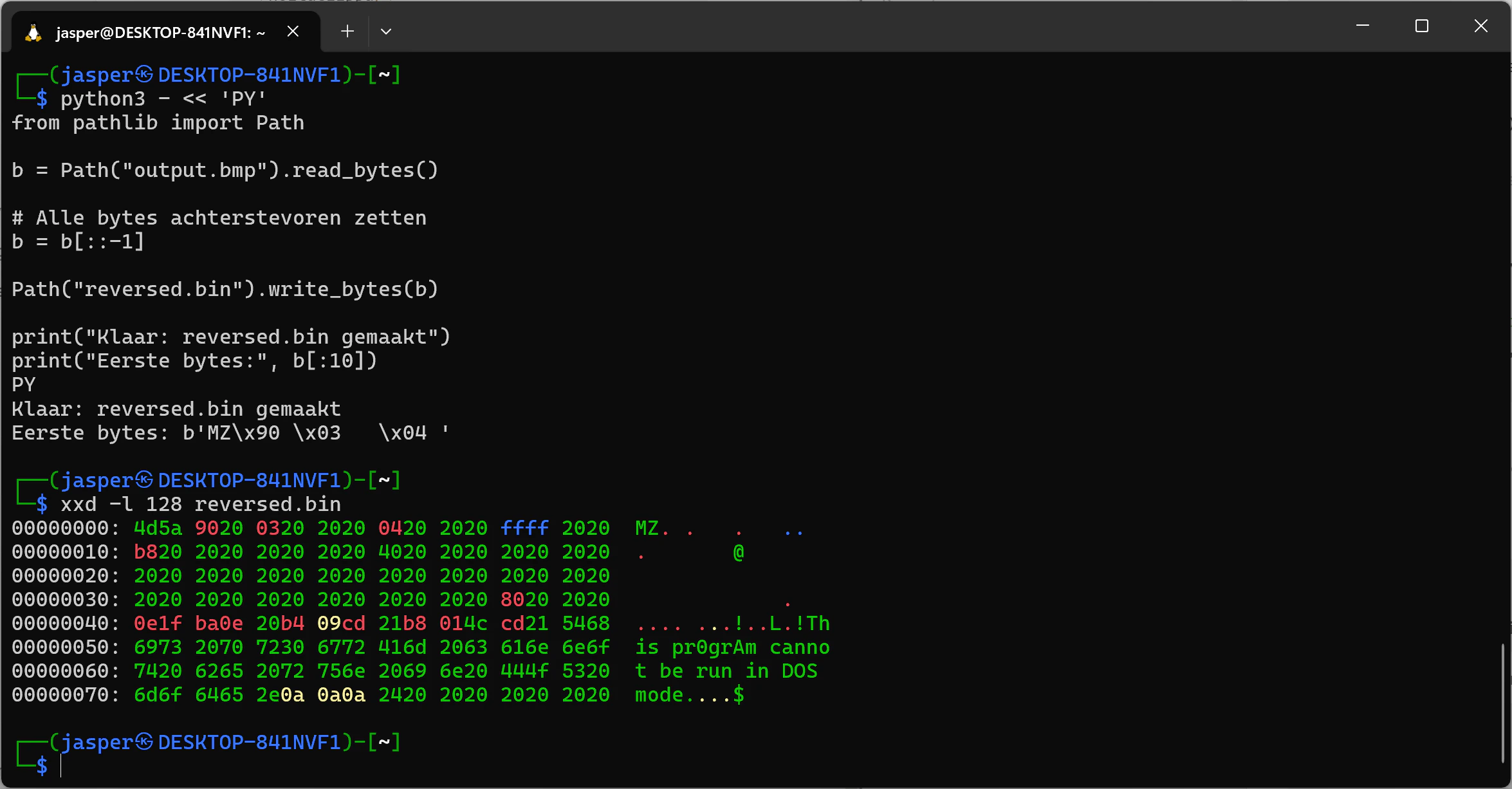The height and width of the screenshot is (789, 1512).
Task: Click the hex offset 00000060:
Action: 66,671
